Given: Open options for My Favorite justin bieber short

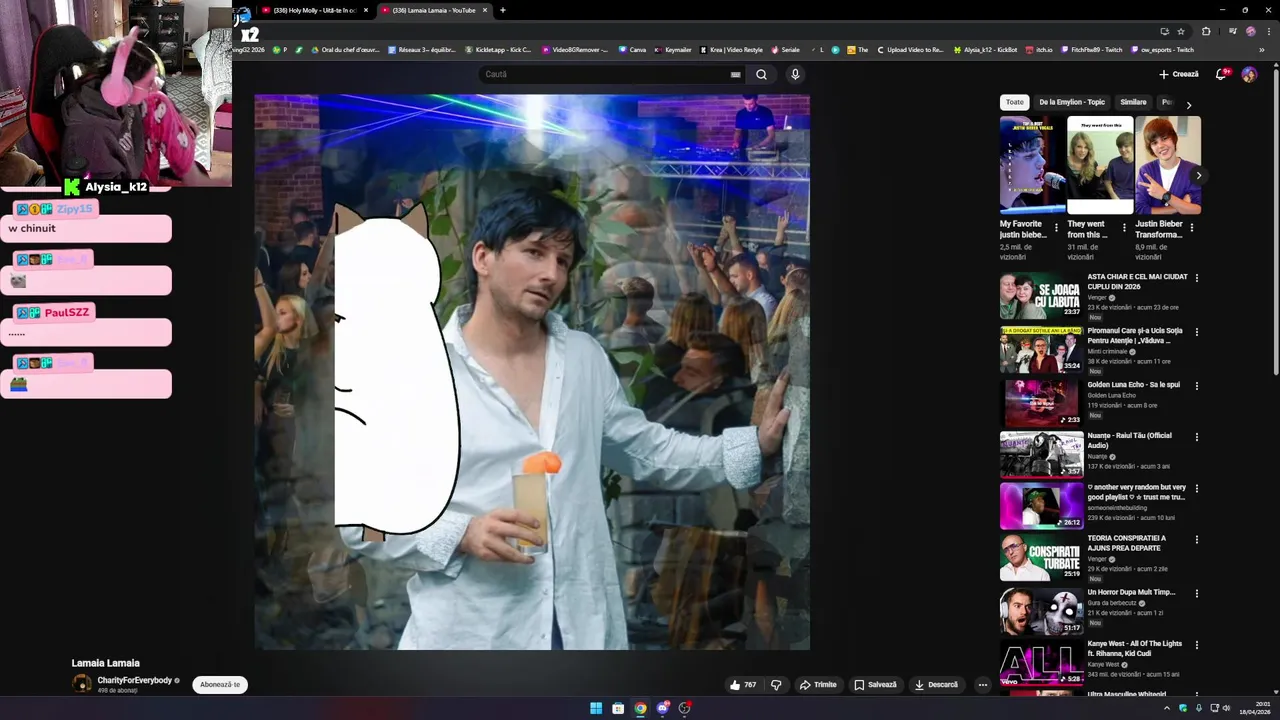Looking at the screenshot, I should 1055,228.
